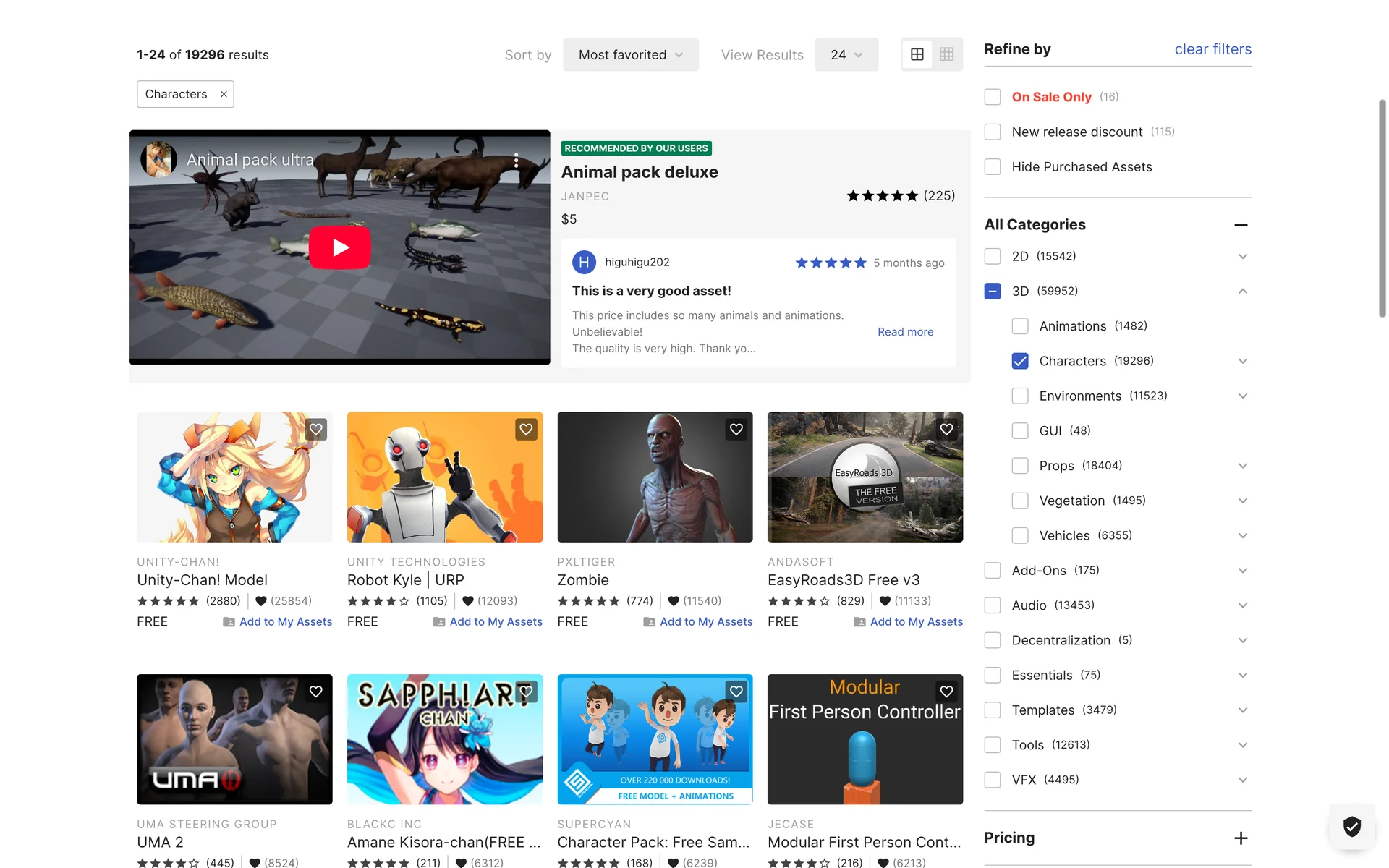
Task: Expand the Audio category chevron
Action: pos(1242,605)
